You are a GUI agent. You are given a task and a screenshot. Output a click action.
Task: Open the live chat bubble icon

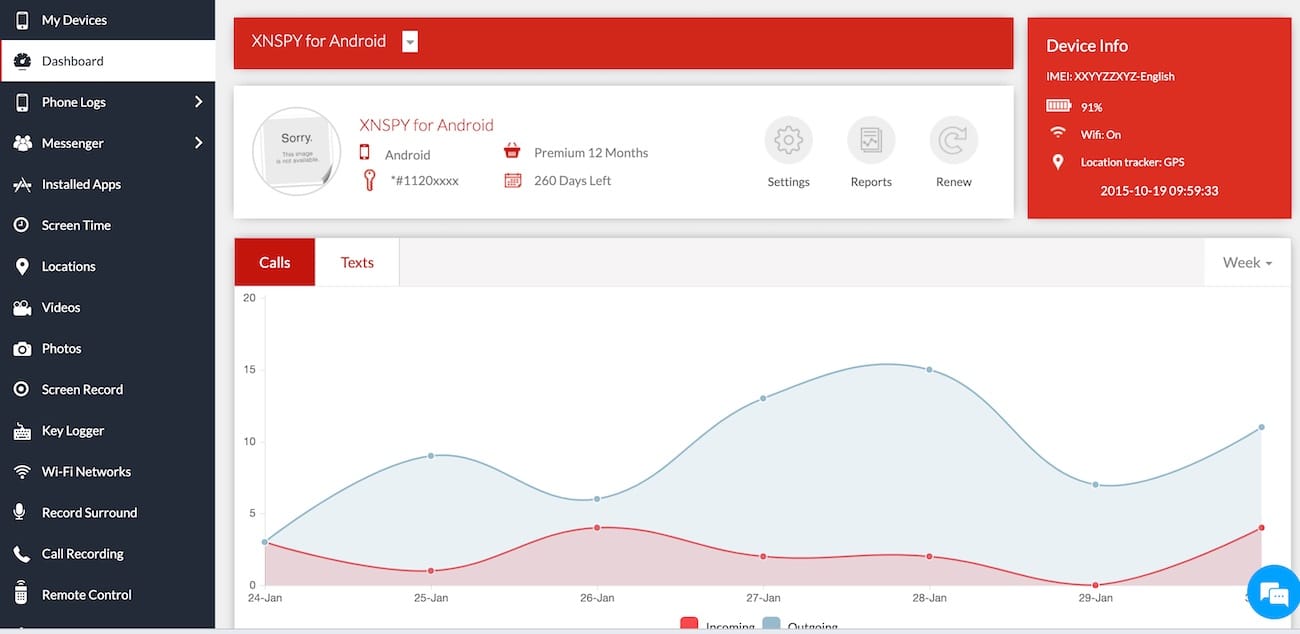(1272, 593)
